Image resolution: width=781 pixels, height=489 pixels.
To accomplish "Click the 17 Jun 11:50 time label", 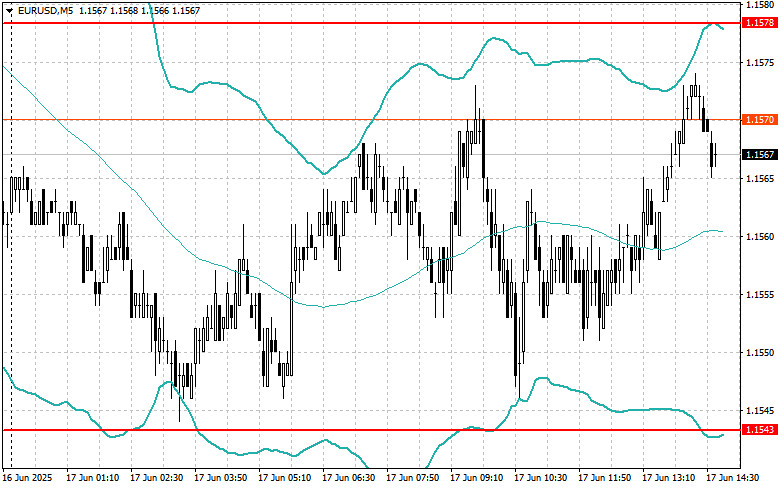I will click(x=604, y=478).
